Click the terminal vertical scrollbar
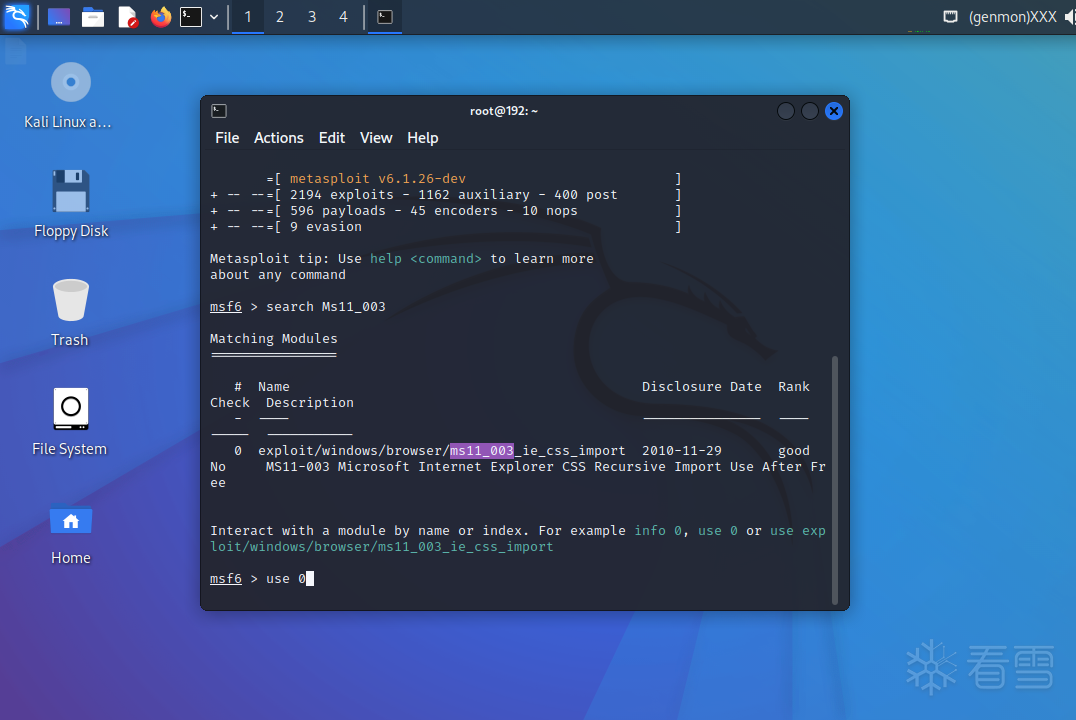The height and width of the screenshot is (720, 1076). tap(834, 480)
